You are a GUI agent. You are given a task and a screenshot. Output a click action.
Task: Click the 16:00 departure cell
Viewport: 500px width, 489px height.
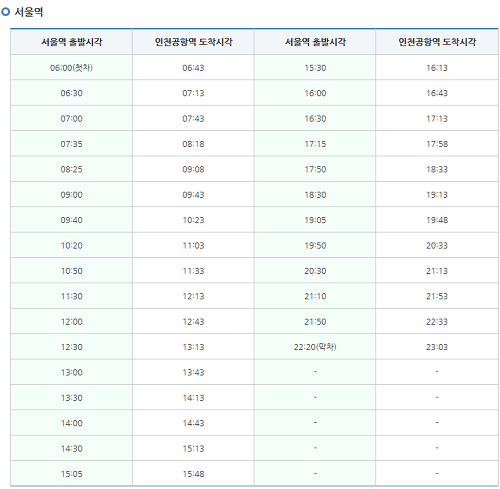point(315,93)
